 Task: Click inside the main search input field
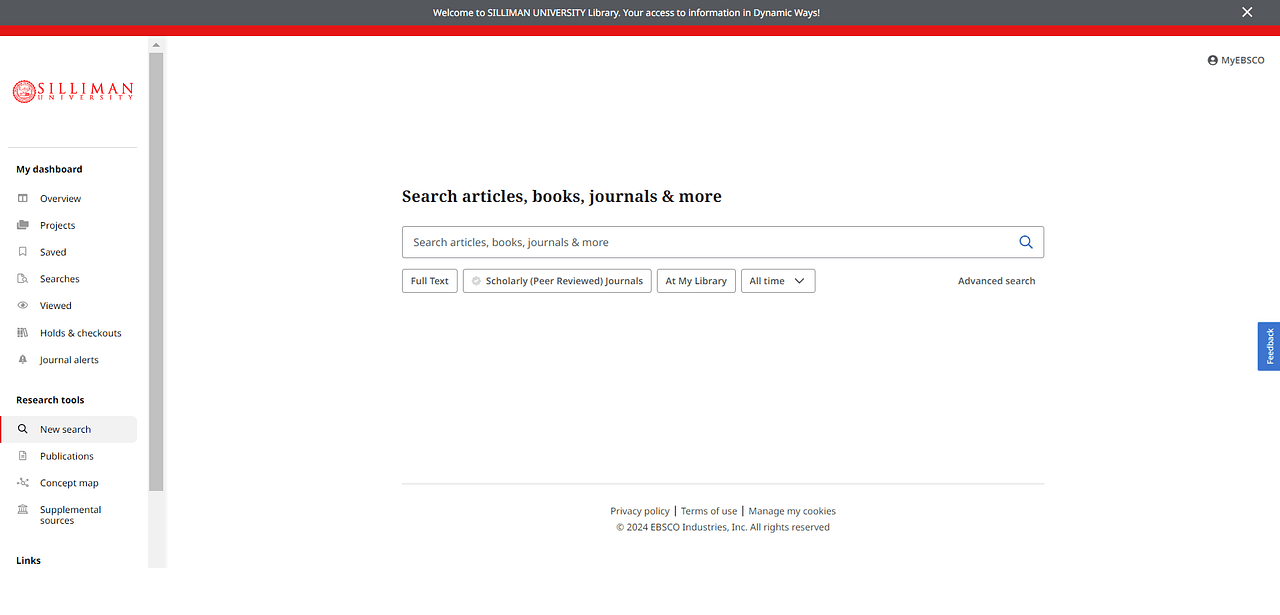700,241
